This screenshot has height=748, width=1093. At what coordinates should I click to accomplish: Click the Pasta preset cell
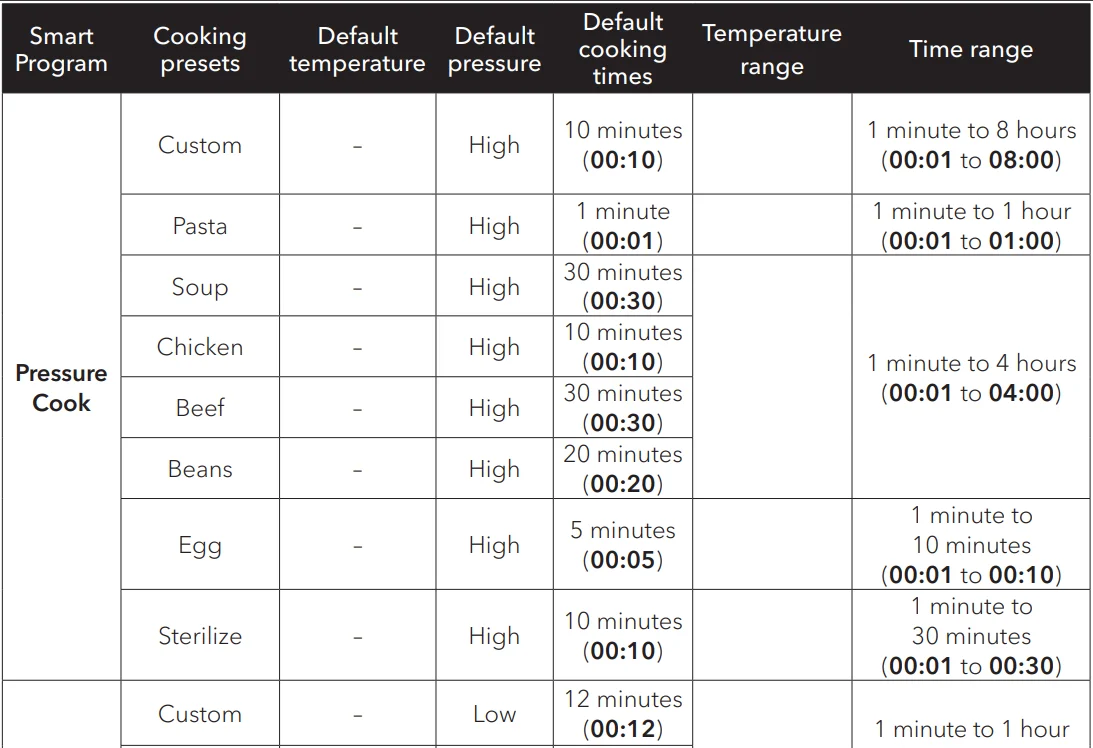199,226
